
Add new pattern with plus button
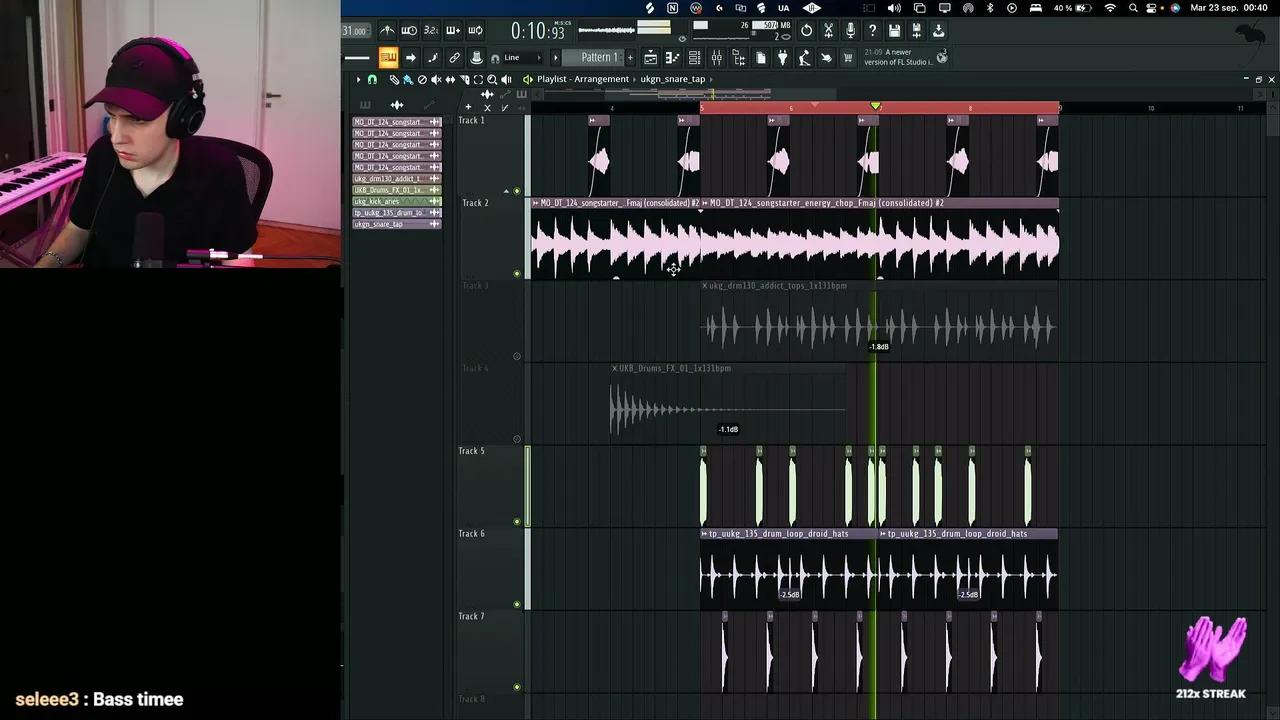pos(630,57)
